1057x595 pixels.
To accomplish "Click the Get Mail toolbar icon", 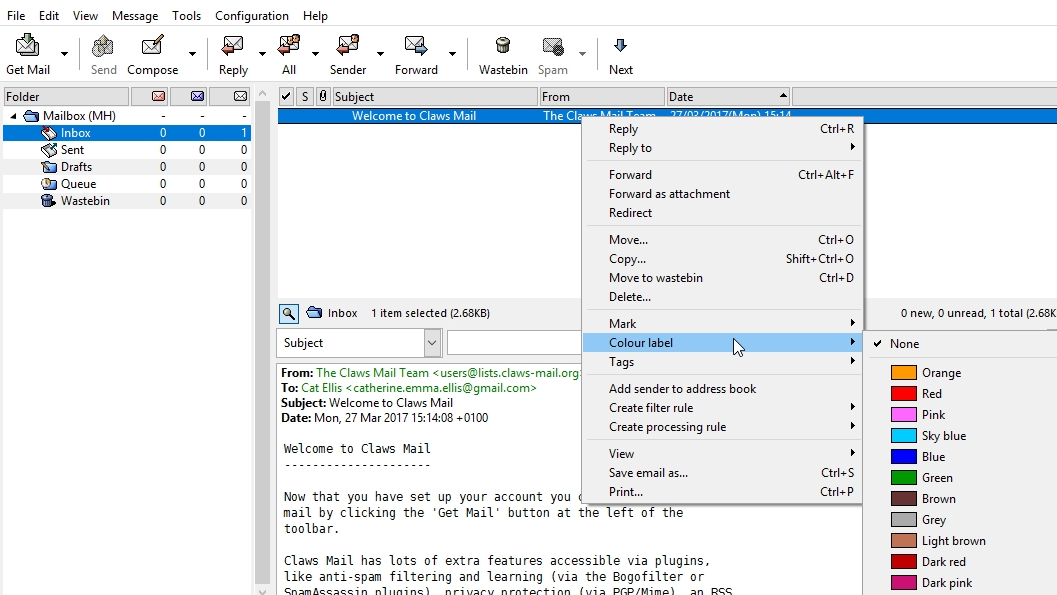I will 28,46.
